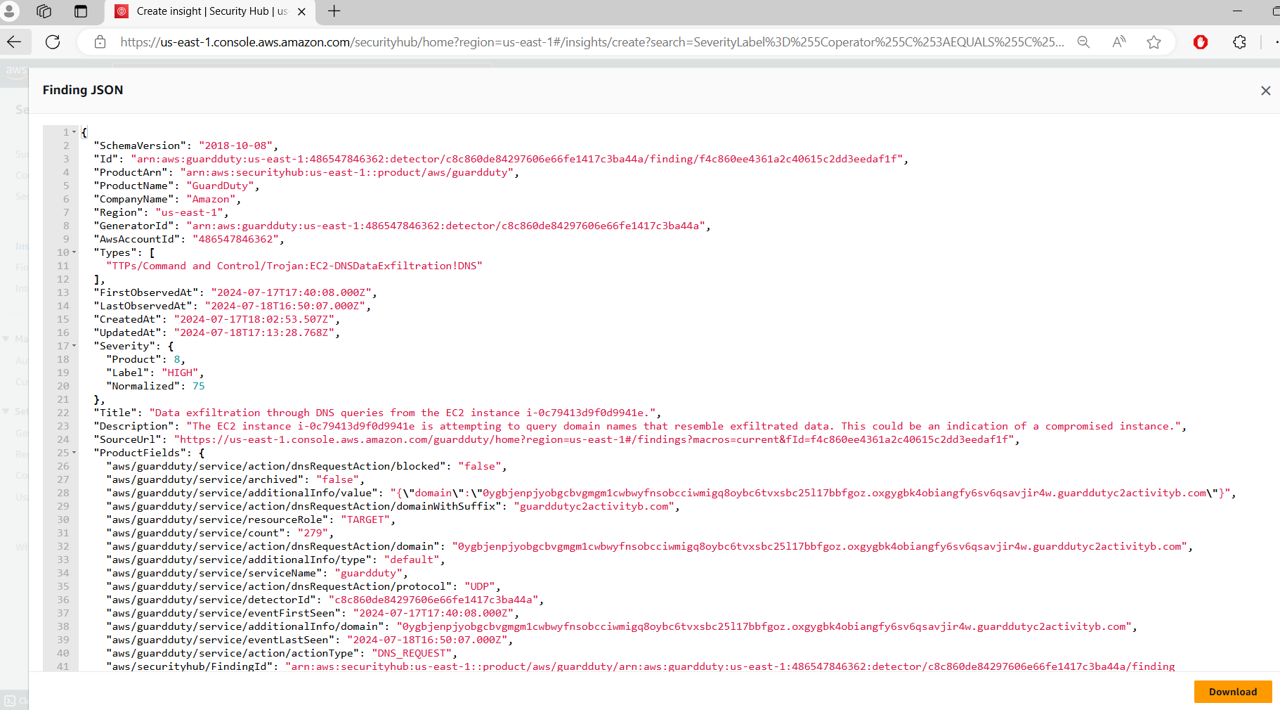Select the Description text on line 23
The image size is (1280, 710).
click(x=684, y=426)
